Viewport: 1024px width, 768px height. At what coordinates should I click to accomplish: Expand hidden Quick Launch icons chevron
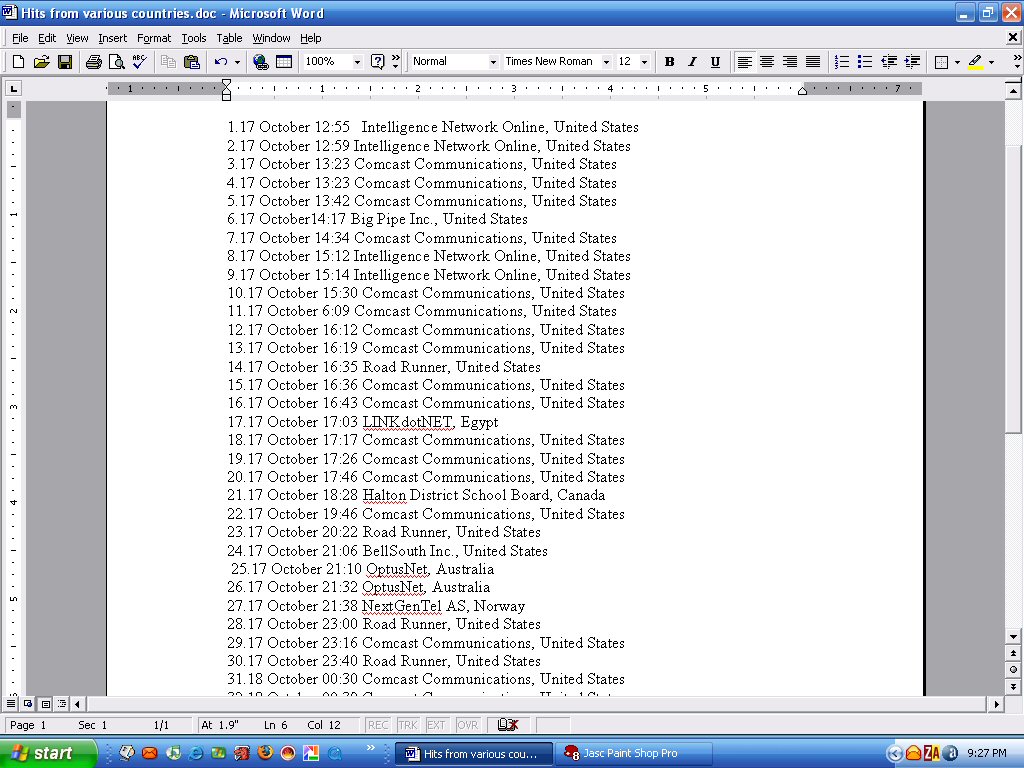pyautogui.click(x=370, y=748)
